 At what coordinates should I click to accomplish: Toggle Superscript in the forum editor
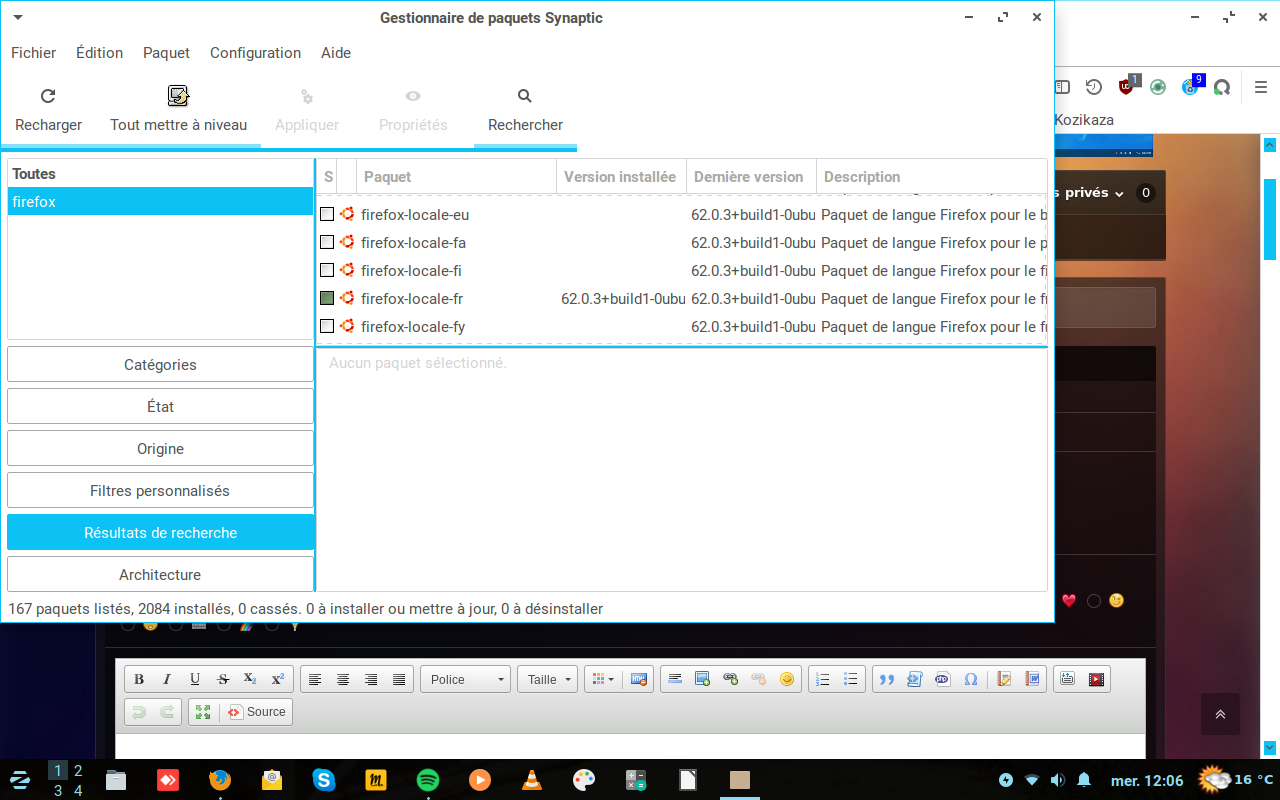[x=278, y=680]
